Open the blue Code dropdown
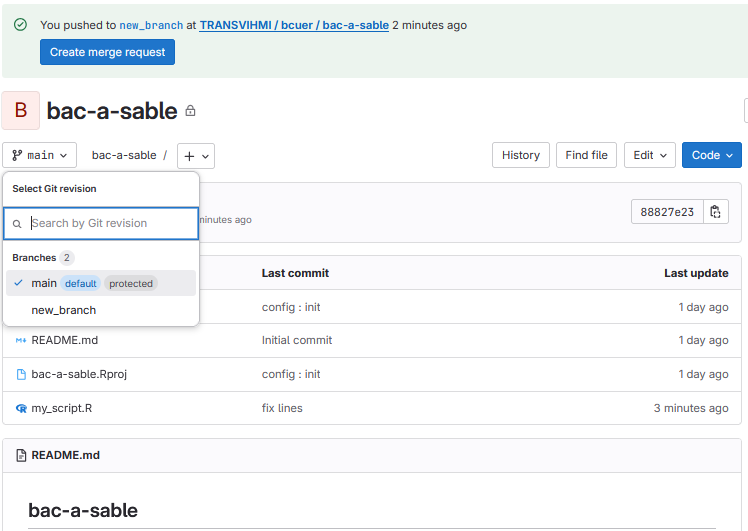The image size is (748, 531). click(711, 155)
